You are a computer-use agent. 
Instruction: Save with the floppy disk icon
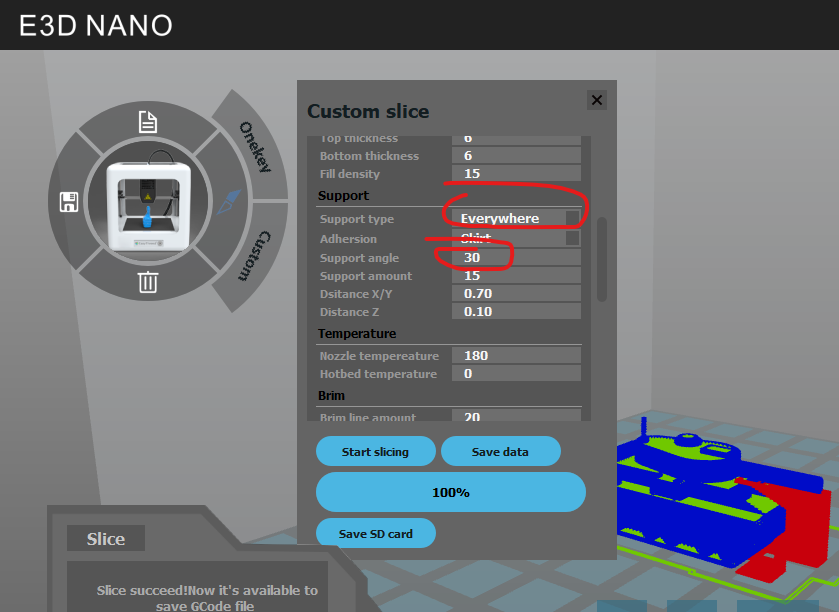(x=69, y=202)
